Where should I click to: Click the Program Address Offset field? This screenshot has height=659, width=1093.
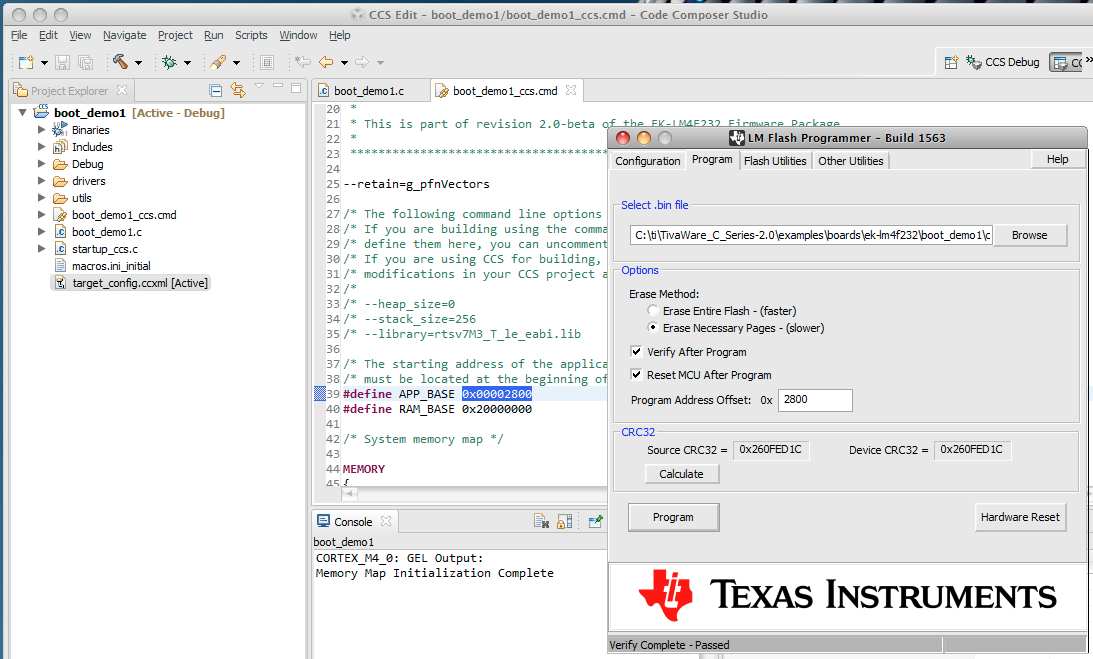(x=815, y=400)
